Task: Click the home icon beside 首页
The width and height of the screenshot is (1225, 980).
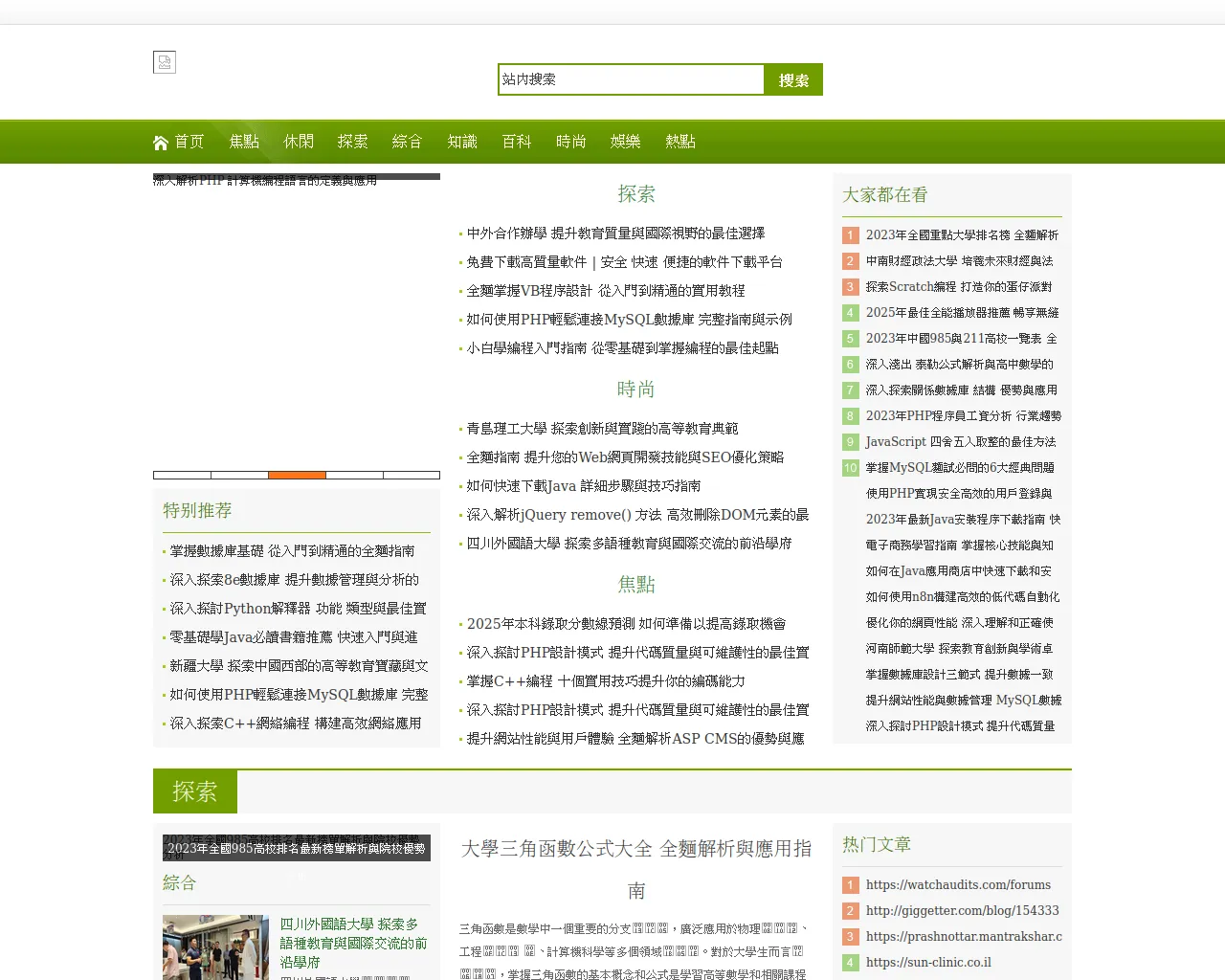Action: (161, 143)
